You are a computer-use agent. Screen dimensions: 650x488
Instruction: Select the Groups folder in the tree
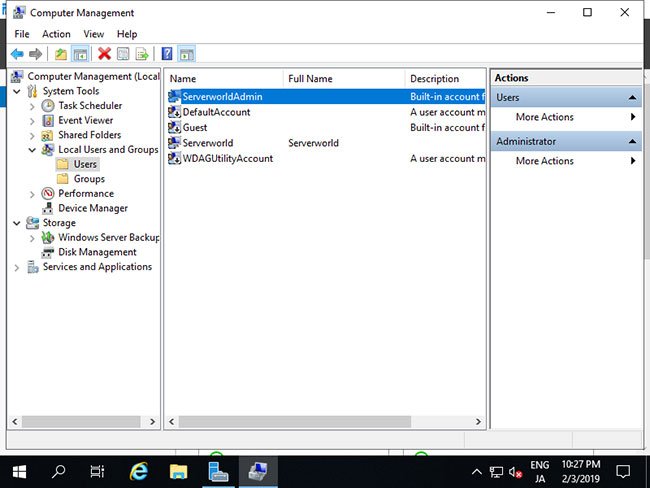(x=89, y=179)
